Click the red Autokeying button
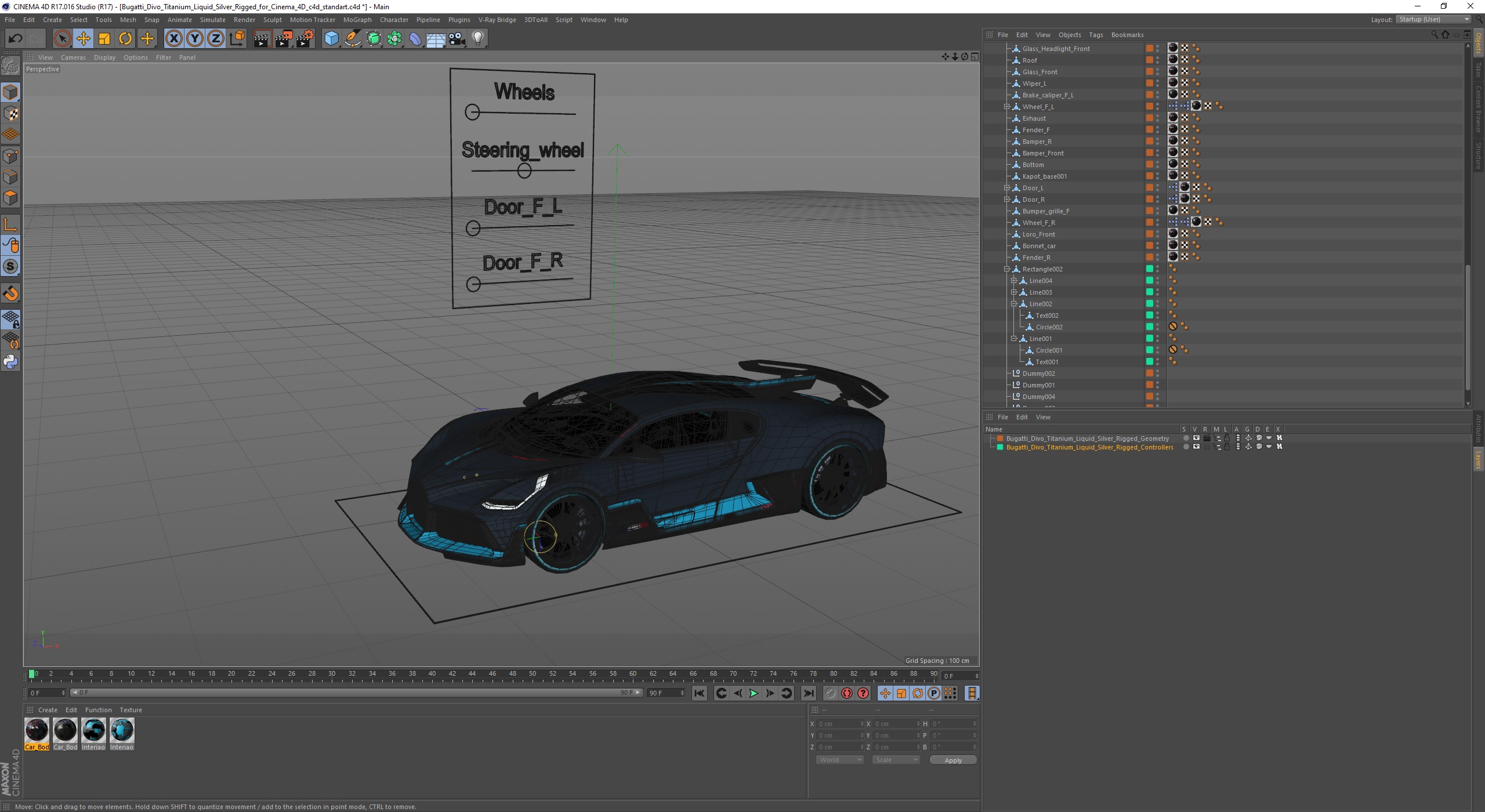The image size is (1485, 812). coord(847,693)
